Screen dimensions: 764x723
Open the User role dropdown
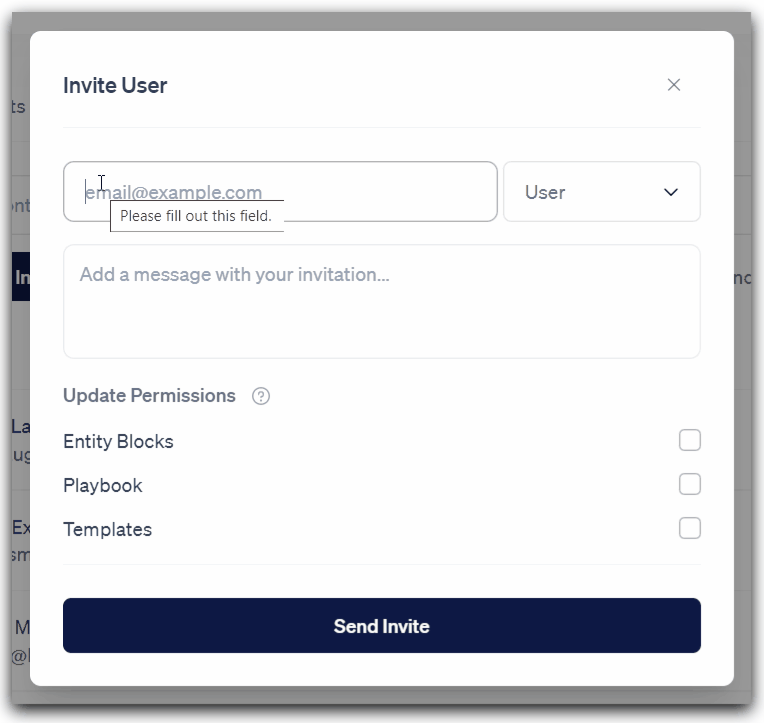click(x=602, y=191)
